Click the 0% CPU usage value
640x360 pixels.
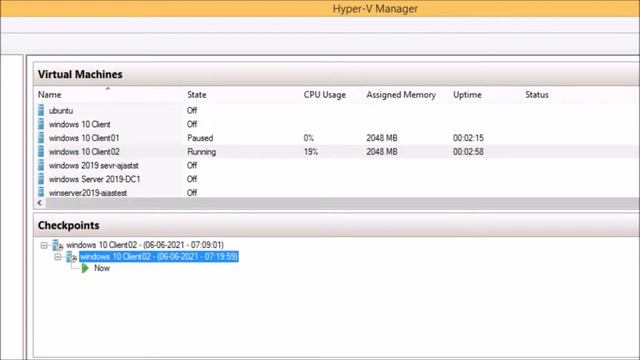[309, 138]
